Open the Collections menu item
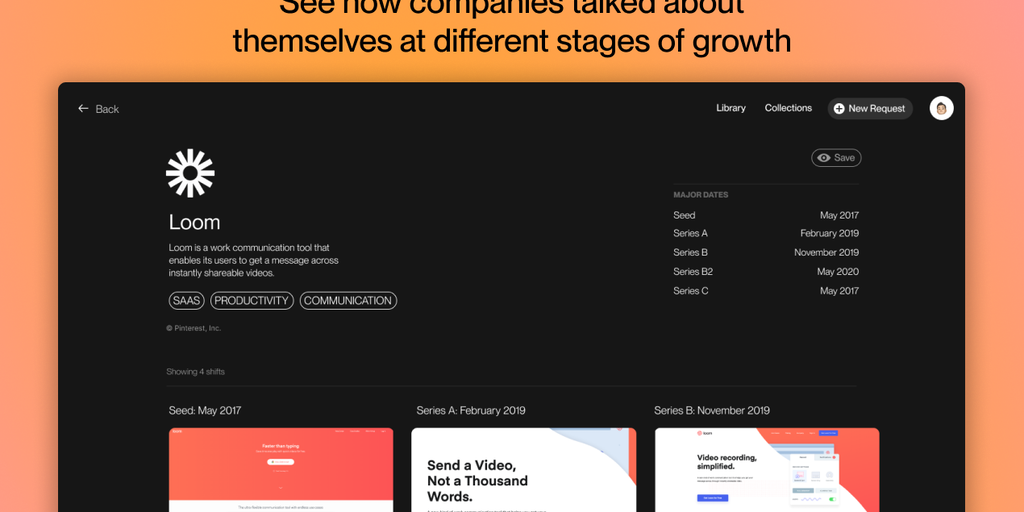Image resolution: width=1024 pixels, height=512 pixels. [788, 108]
